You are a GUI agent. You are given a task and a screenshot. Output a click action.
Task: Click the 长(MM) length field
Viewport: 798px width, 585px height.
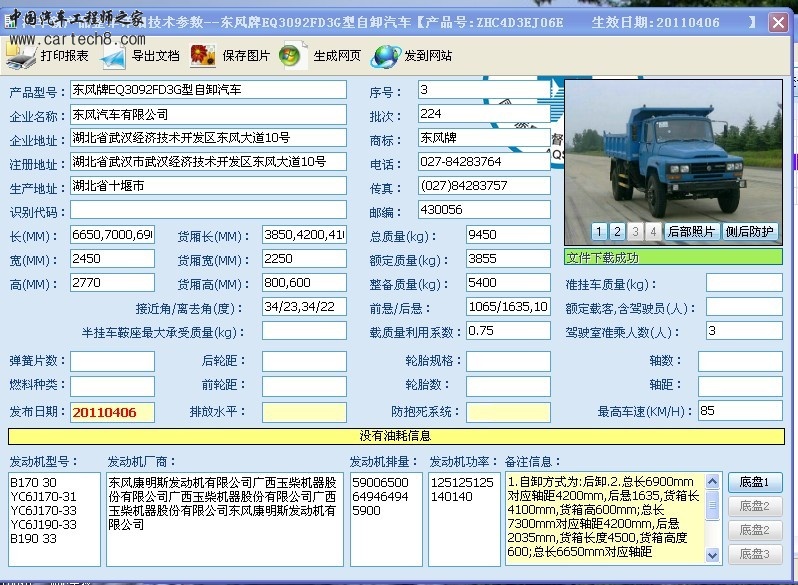click(112, 235)
